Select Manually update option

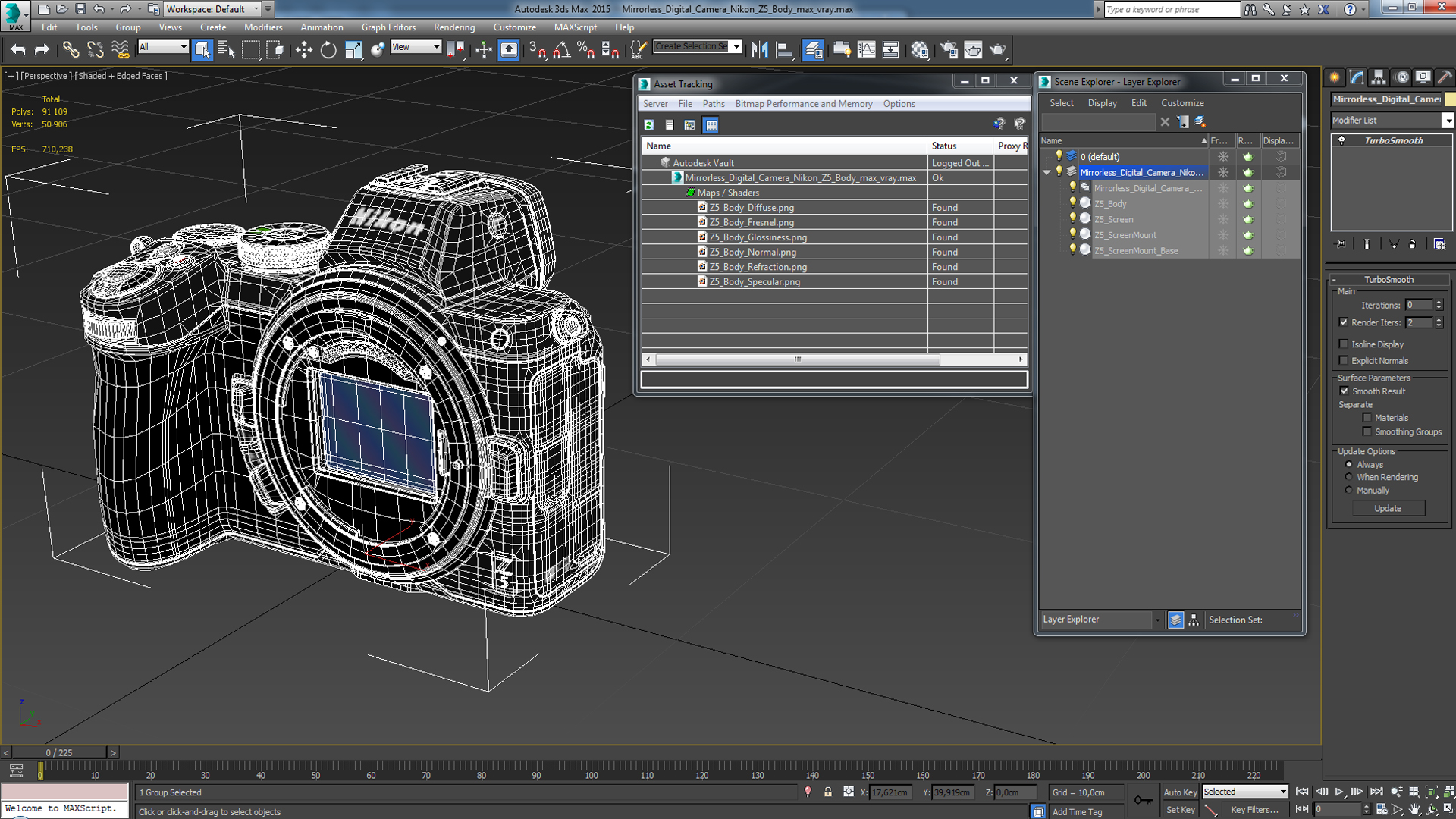pyautogui.click(x=1349, y=491)
